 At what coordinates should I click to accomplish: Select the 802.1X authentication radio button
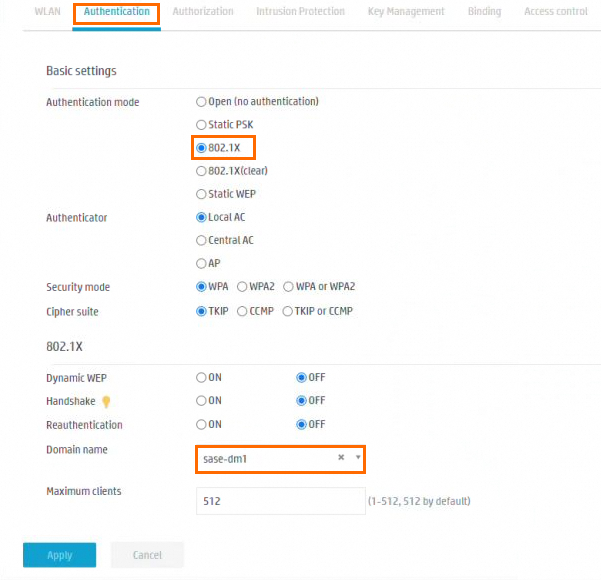[x=201, y=148]
